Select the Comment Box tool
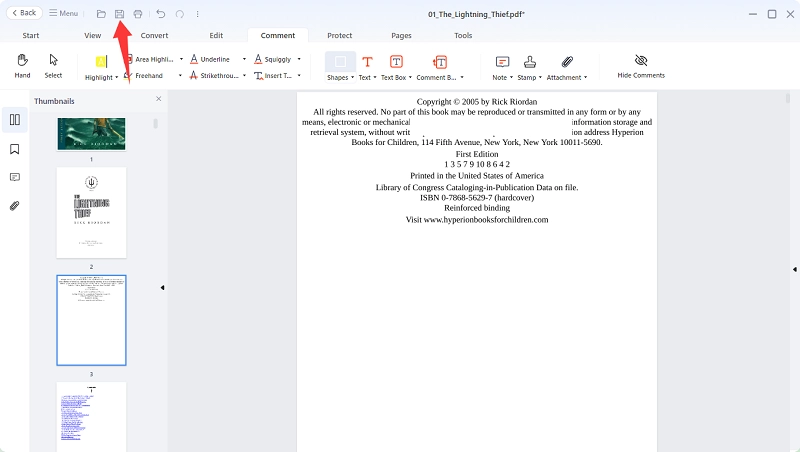This screenshot has width=800, height=452. coord(440,62)
